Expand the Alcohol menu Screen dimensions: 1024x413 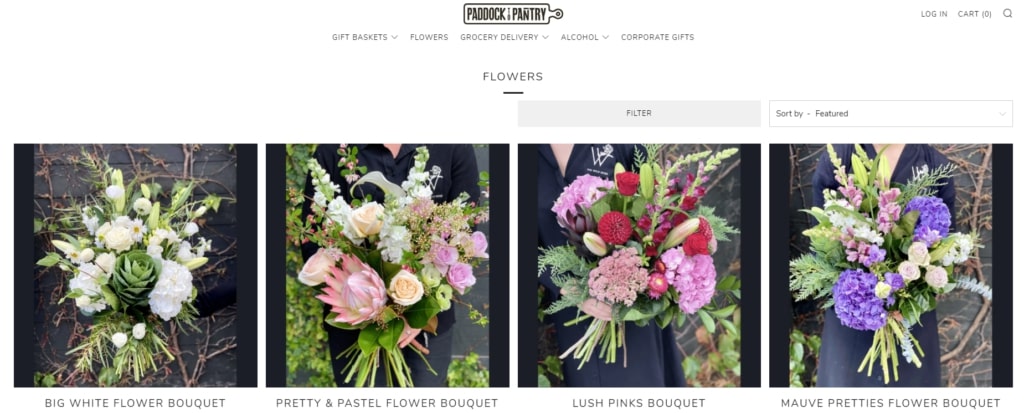(x=584, y=37)
